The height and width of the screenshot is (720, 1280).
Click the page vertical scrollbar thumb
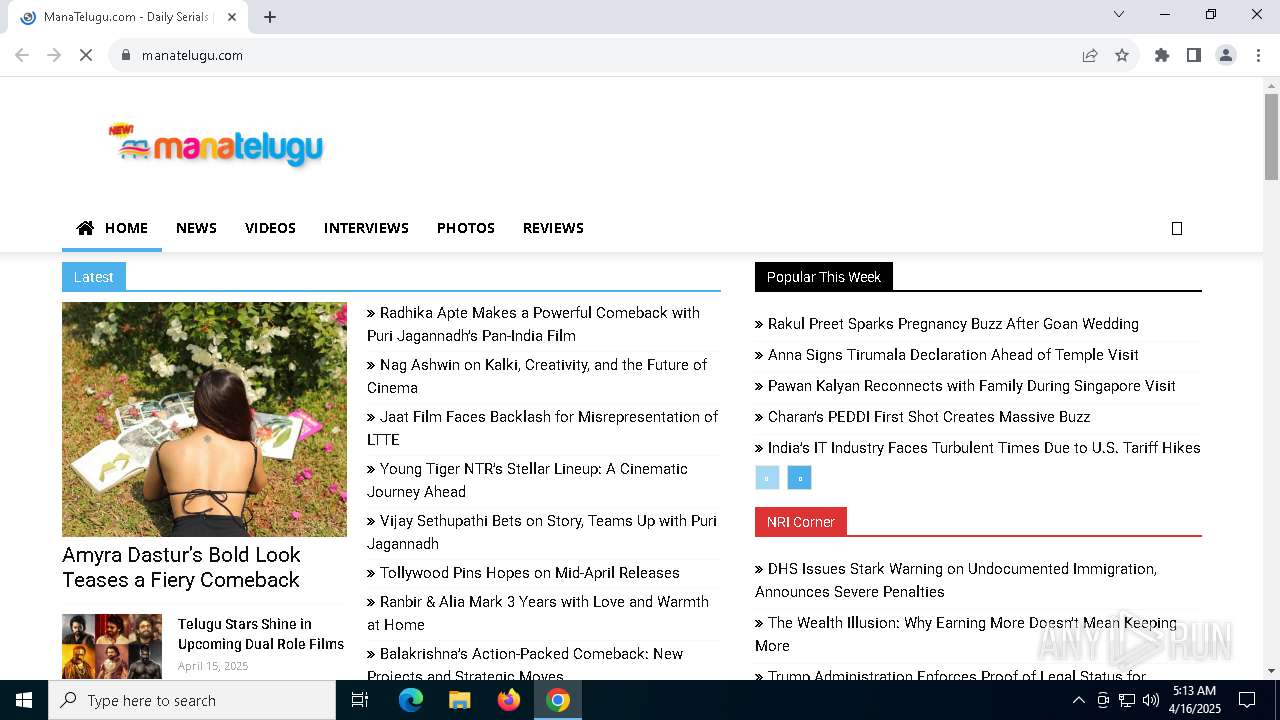[x=1271, y=136]
